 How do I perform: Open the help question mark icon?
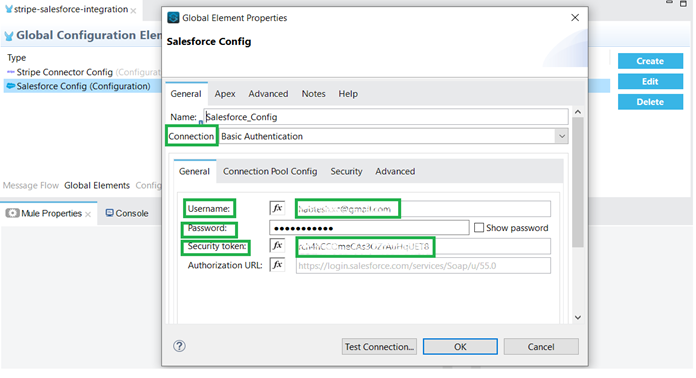coord(179,346)
